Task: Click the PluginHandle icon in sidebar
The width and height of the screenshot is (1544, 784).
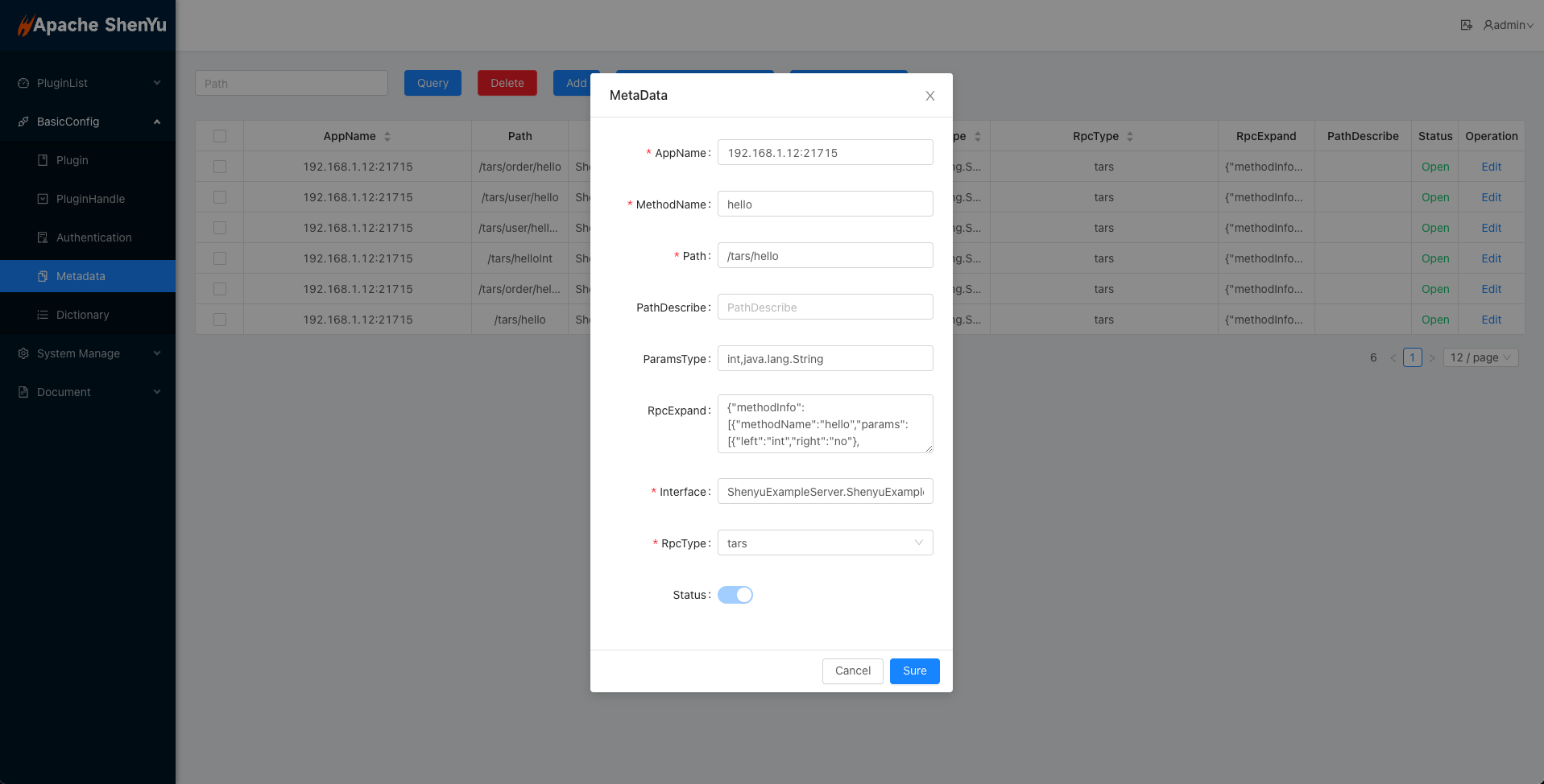Action: click(x=43, y=199)
